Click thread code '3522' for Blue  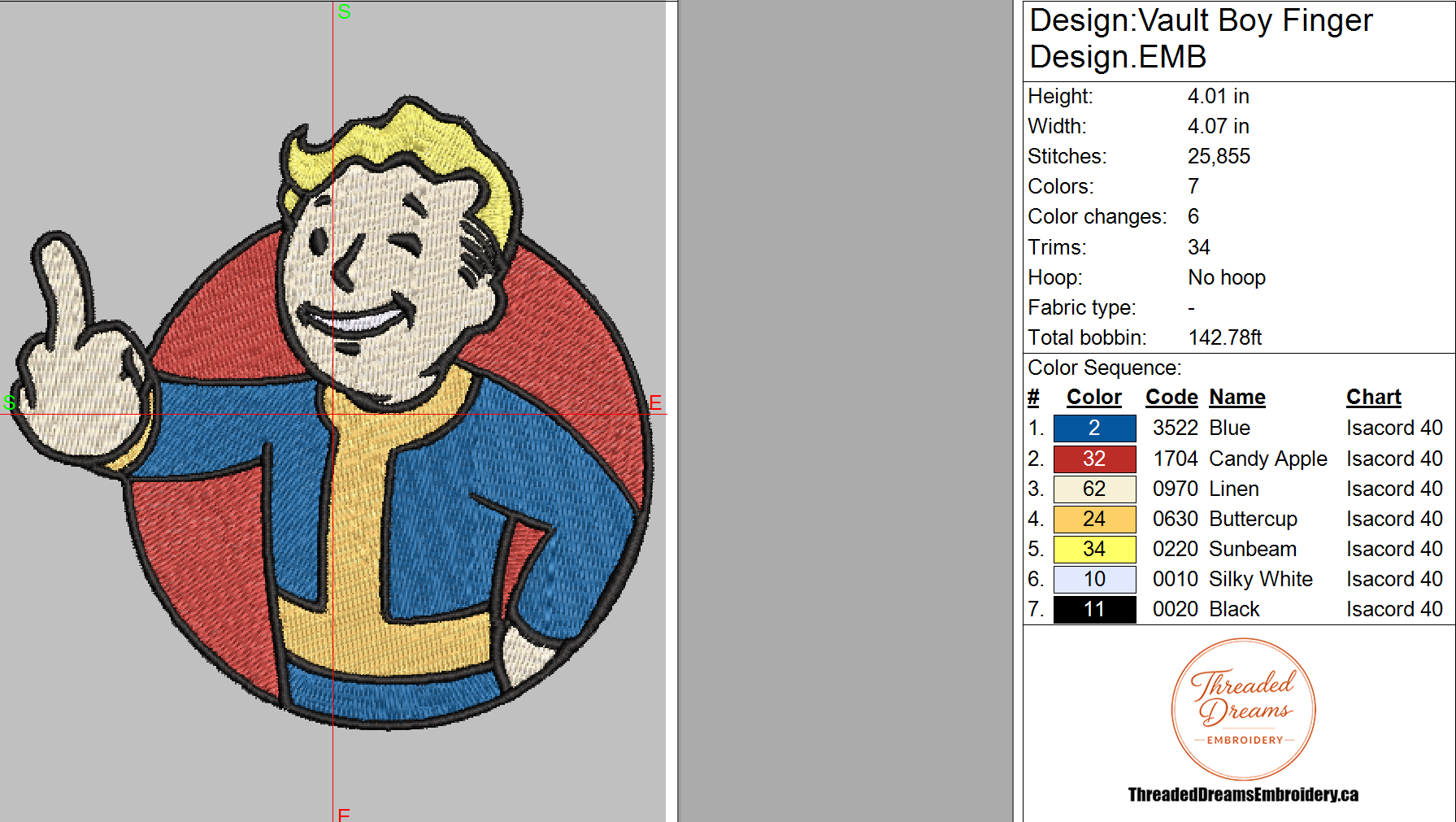1176,428
